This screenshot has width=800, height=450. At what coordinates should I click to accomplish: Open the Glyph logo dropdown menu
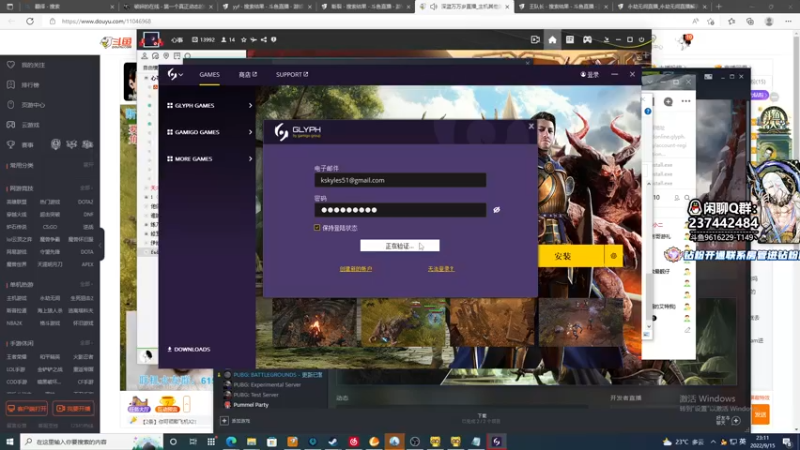174,74
